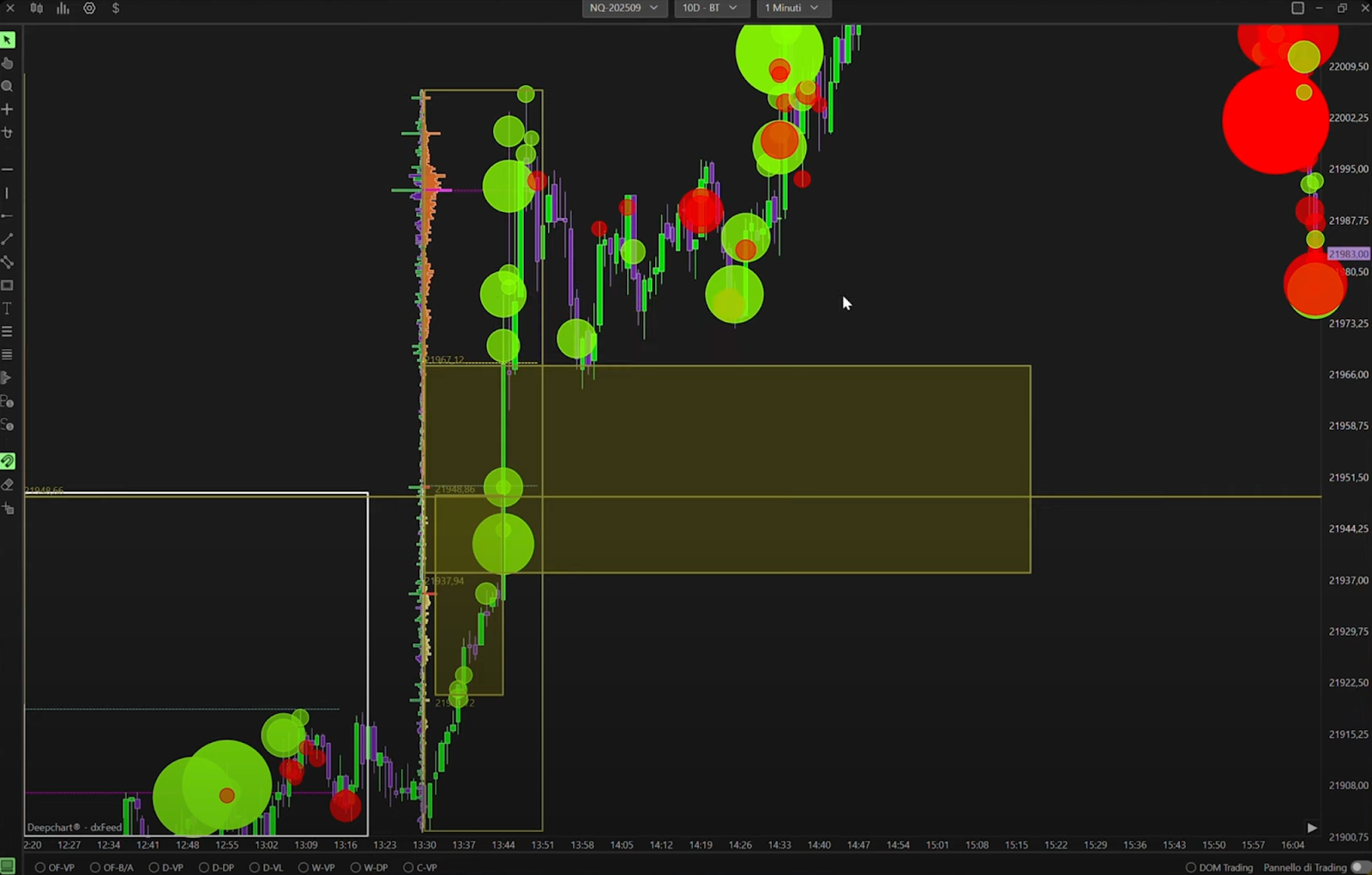This screenshot has width=1372, height=875.
Task: Activate the magnifier zoom tool
Action: 8,87
